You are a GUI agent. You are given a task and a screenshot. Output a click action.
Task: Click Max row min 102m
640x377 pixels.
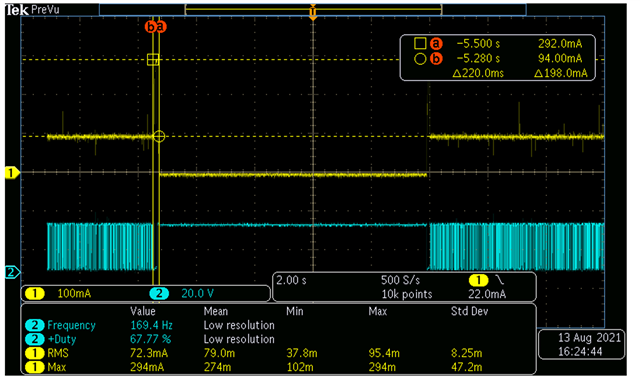[x=300, y=367]
